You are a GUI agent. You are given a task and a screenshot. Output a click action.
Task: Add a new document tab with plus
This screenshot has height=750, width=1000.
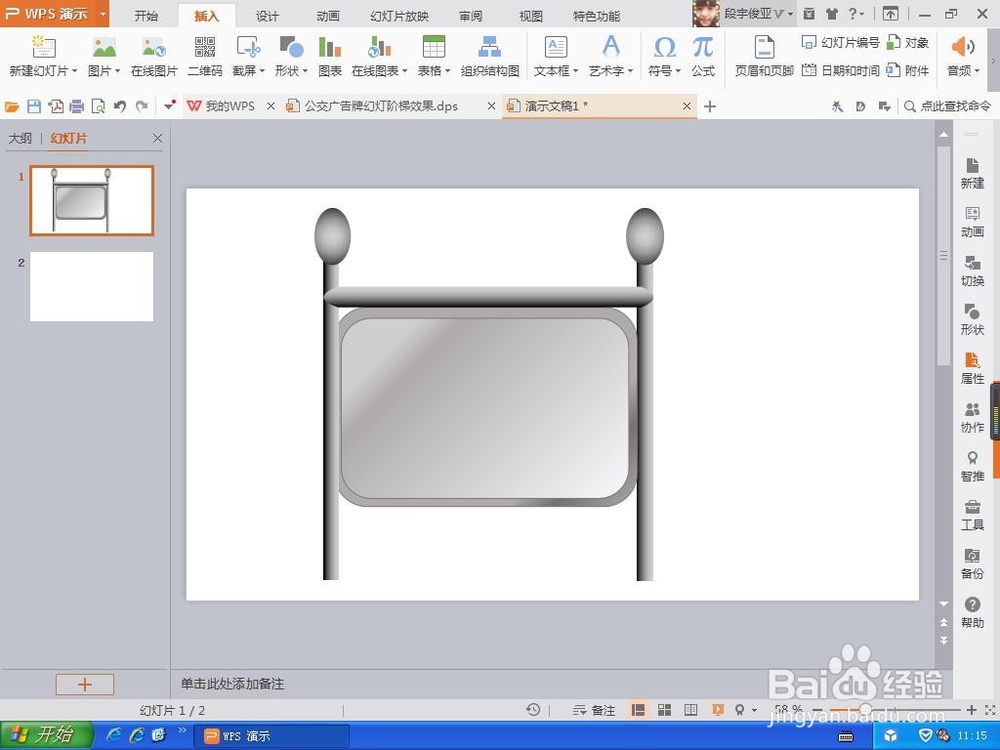click(710, 107)
